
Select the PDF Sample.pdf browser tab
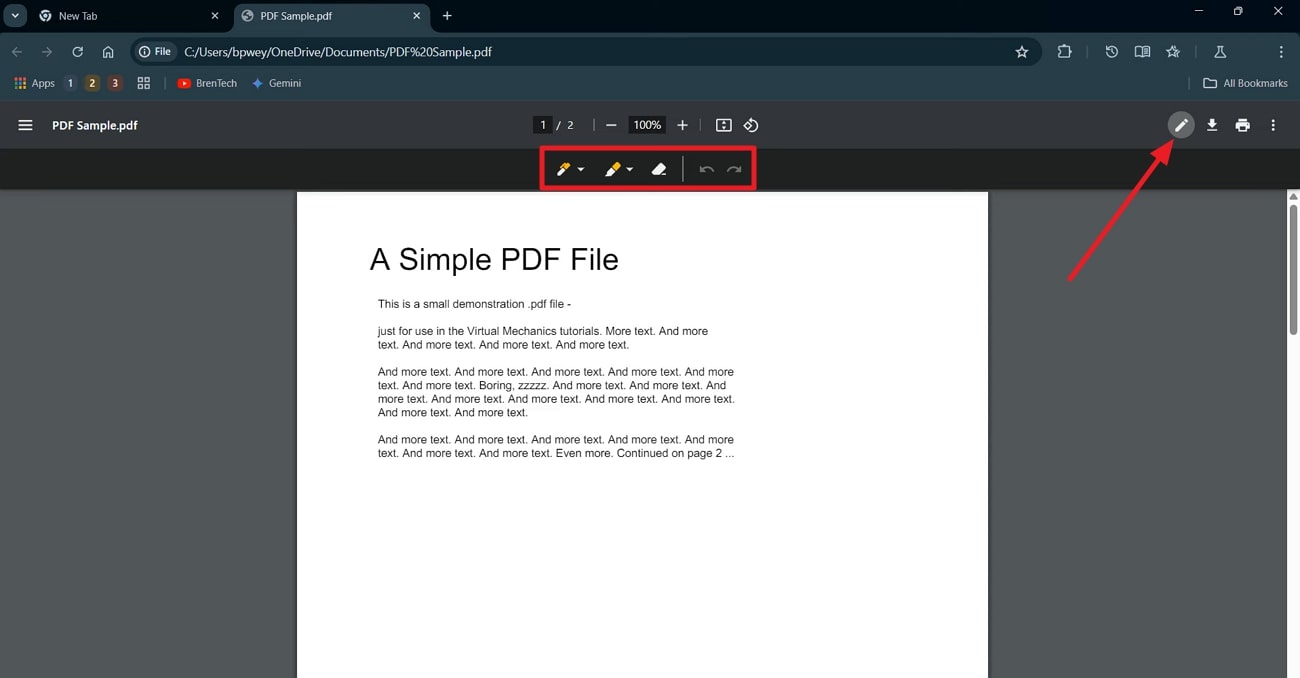pos(330,16)
